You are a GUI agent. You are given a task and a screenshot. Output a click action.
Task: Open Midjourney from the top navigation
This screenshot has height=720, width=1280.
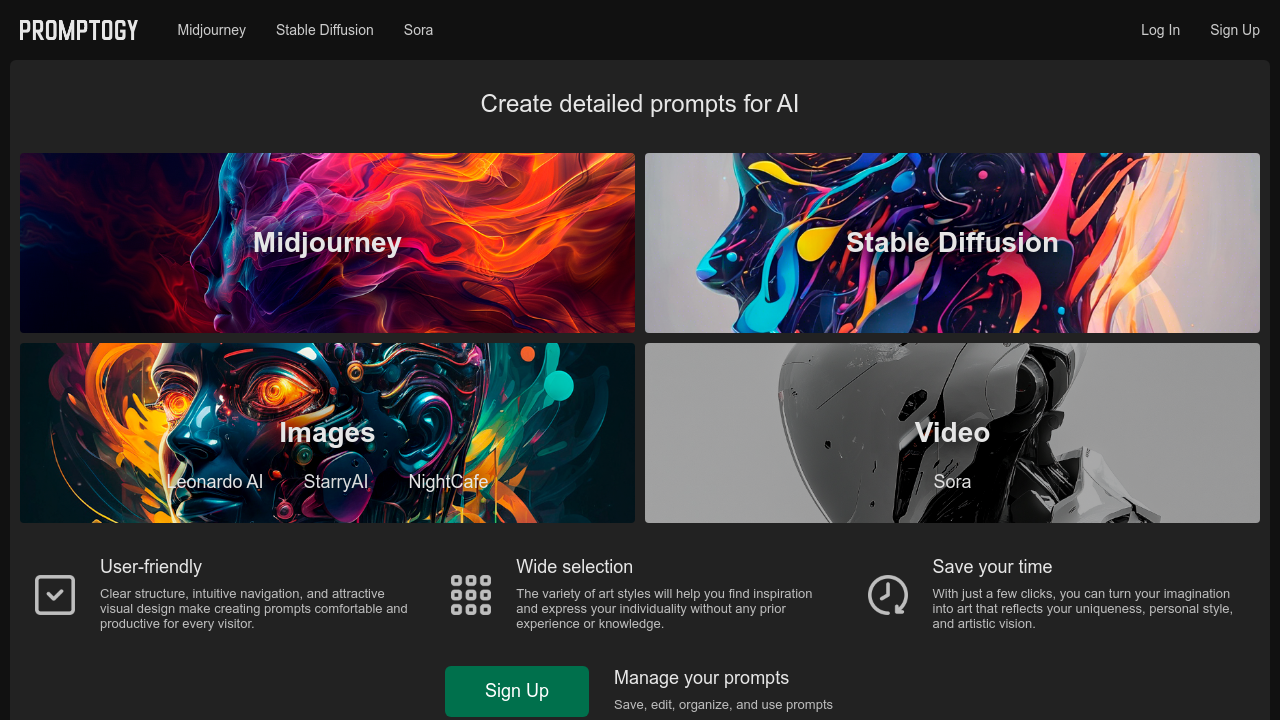pos(211,30)
